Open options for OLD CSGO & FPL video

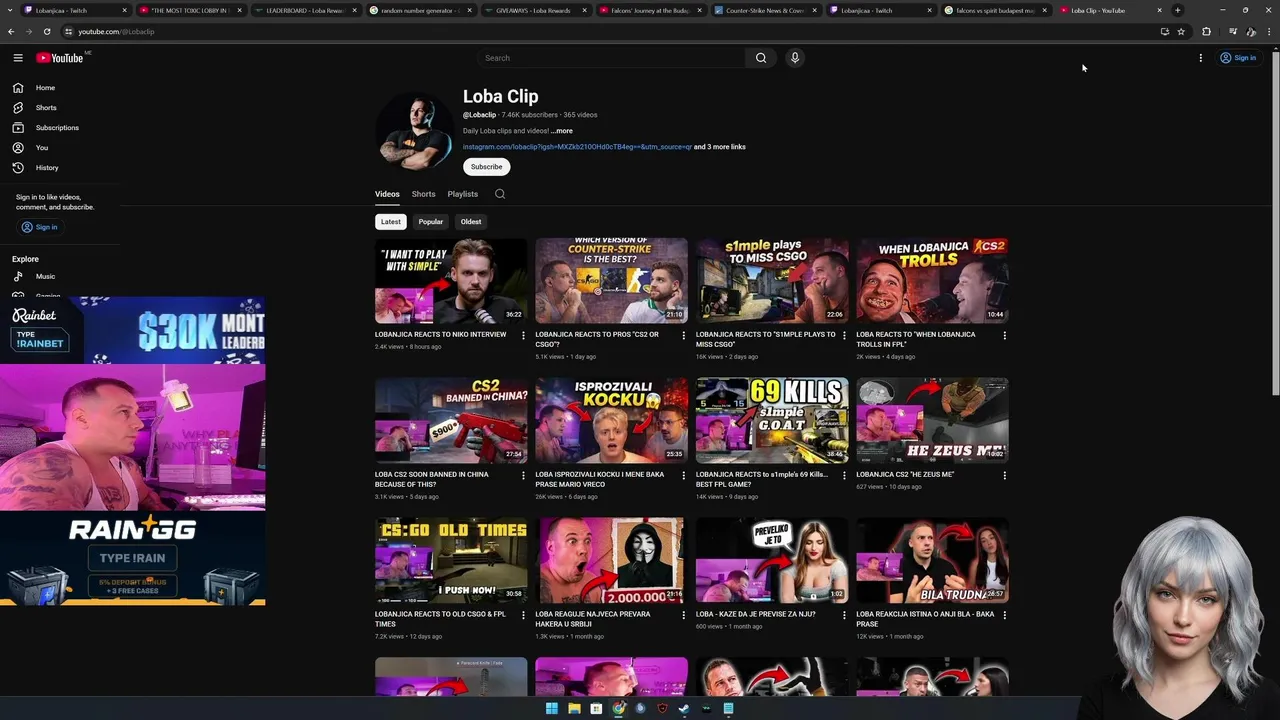523,616
